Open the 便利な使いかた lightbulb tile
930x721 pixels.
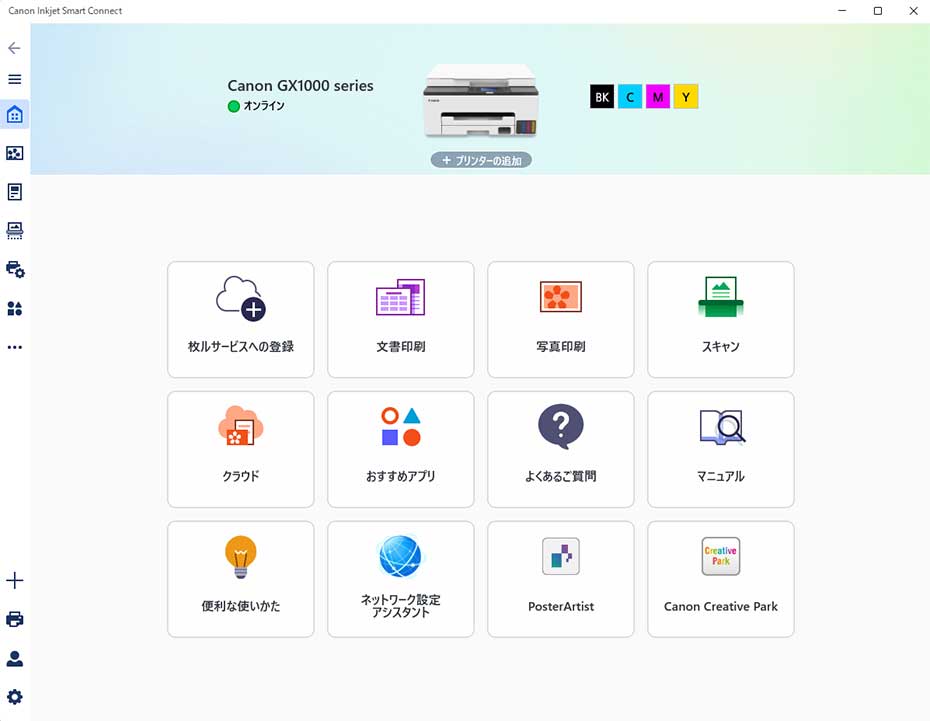pyautogui.click(x=241, y=579)
